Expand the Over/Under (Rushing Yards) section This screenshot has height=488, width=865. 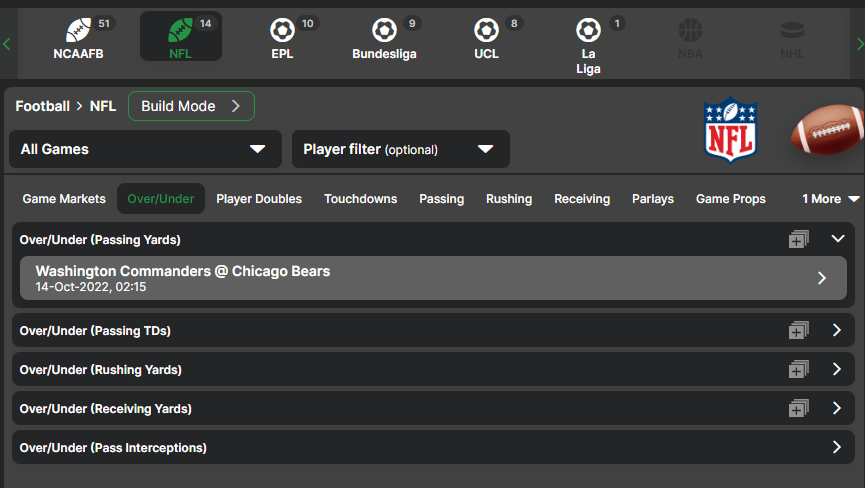(837, 369)
